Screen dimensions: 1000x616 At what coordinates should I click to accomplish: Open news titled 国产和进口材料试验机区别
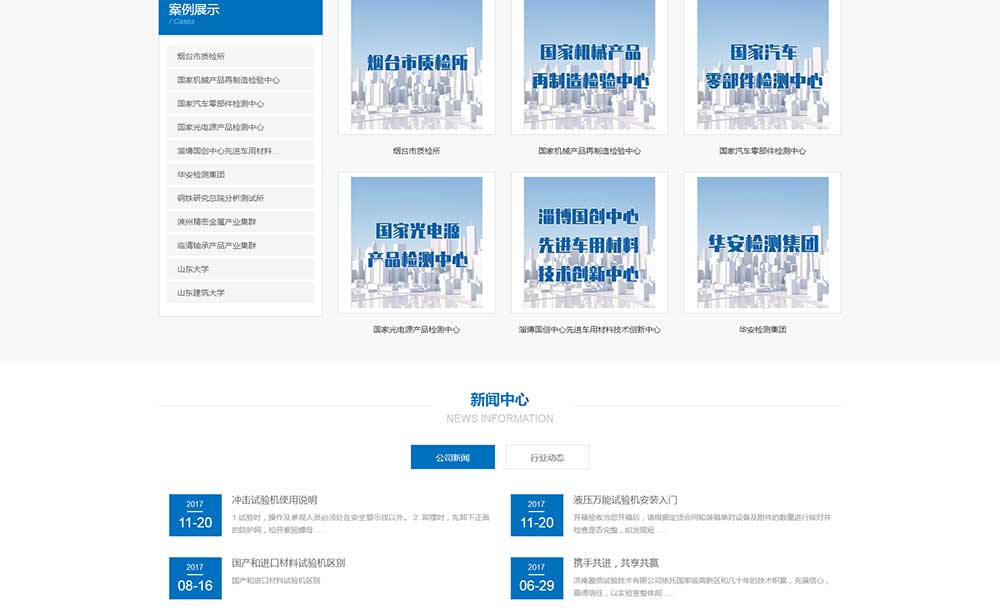pos(288,563)
